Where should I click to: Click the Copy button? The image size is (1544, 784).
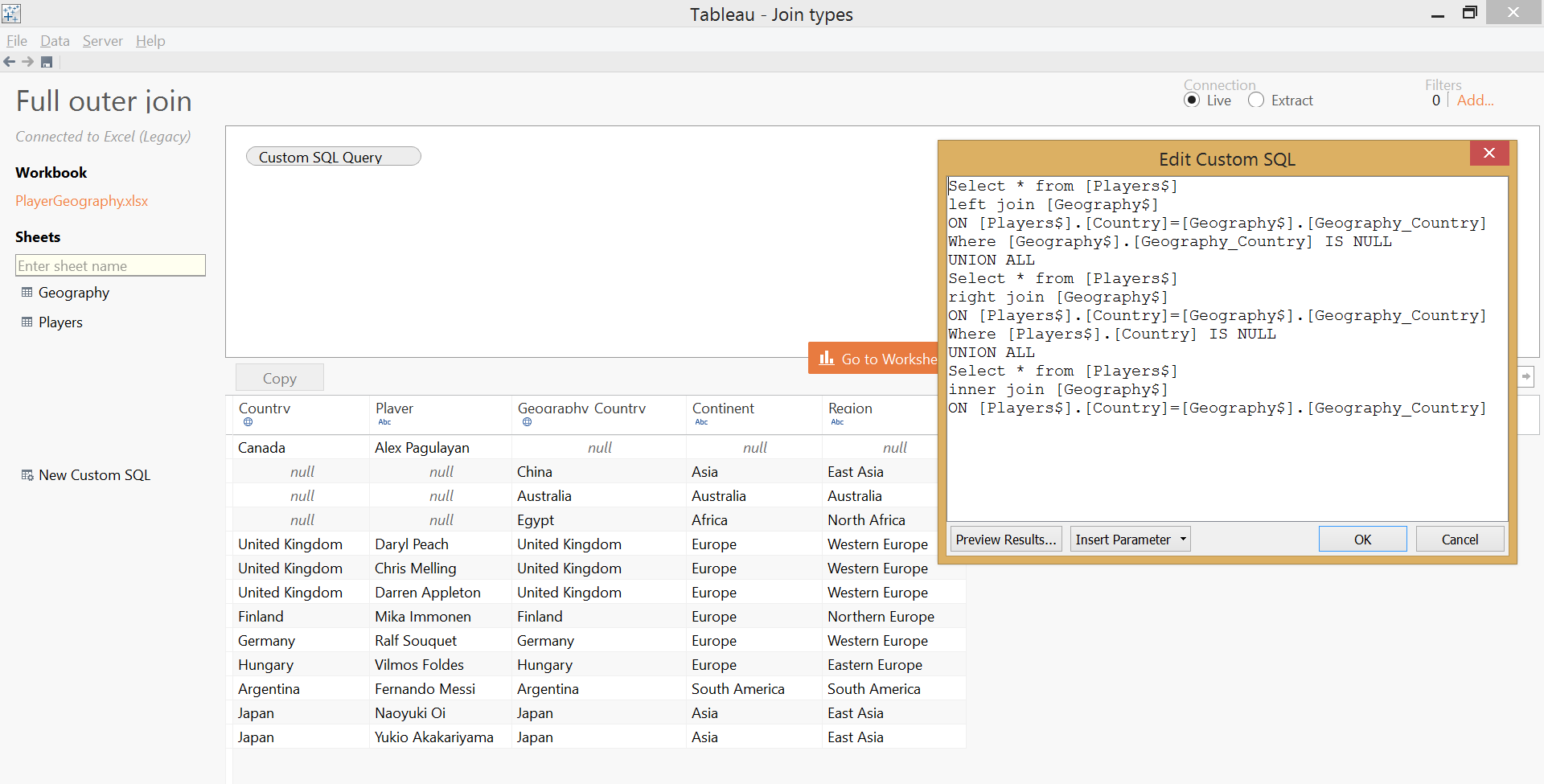[280, 378]
